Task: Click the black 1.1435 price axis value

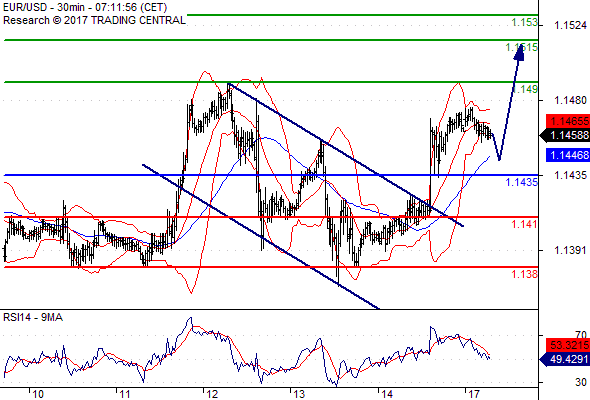Action: [x=570, y=175]
